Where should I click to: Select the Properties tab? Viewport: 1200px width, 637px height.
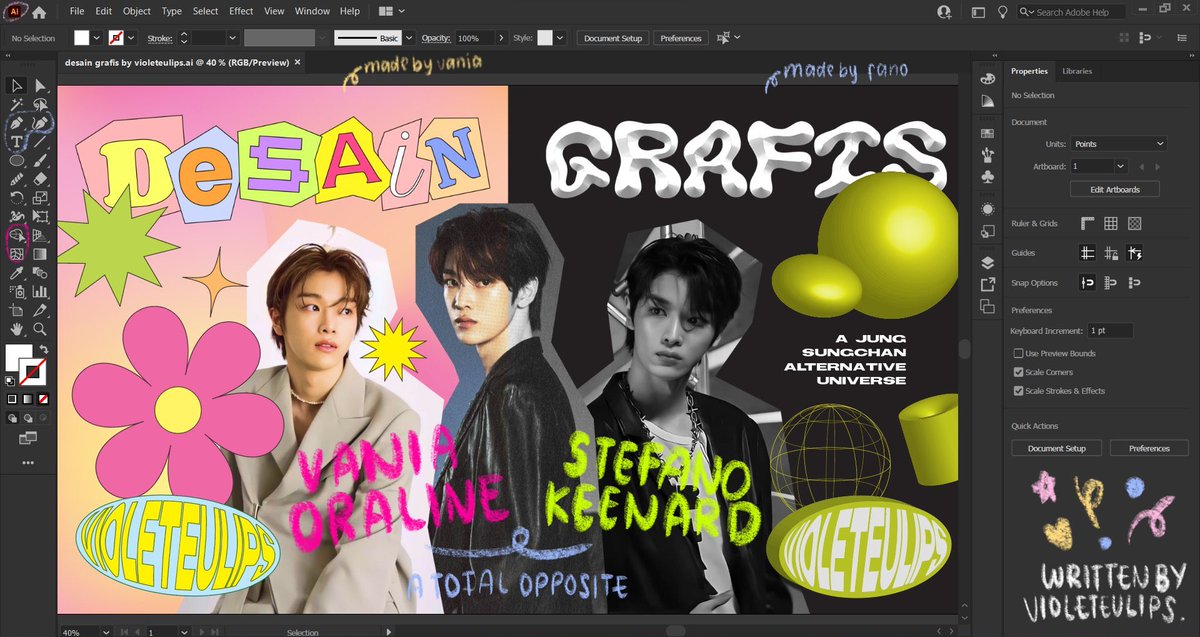[1029, 71]
